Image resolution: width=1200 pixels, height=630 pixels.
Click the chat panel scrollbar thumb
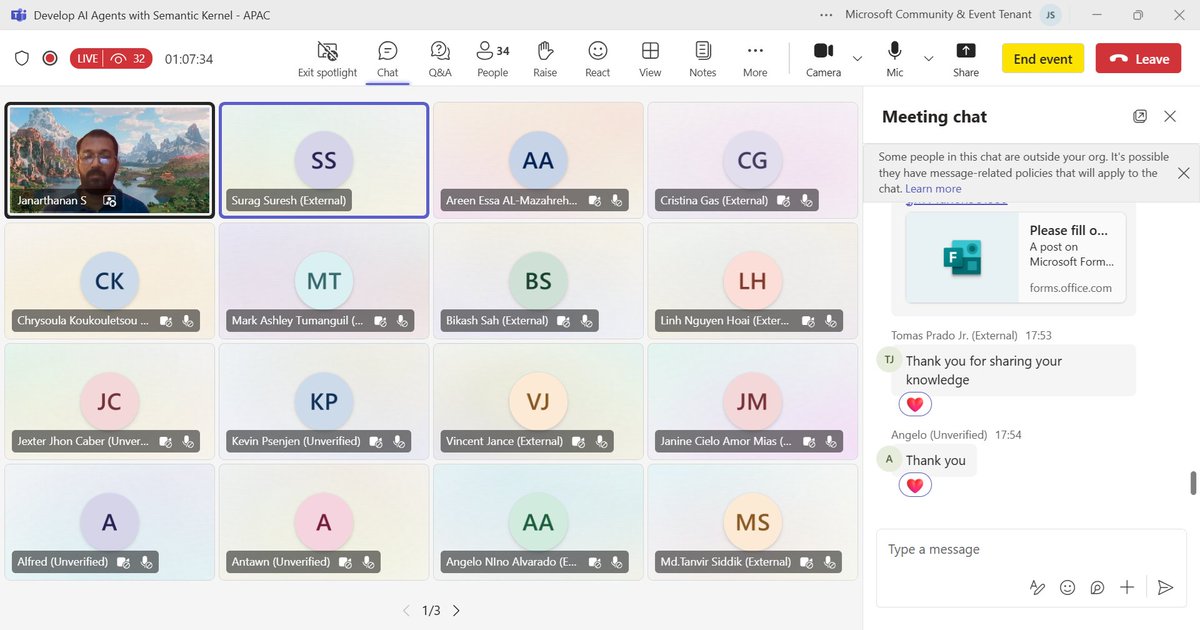pos(1192,483)
